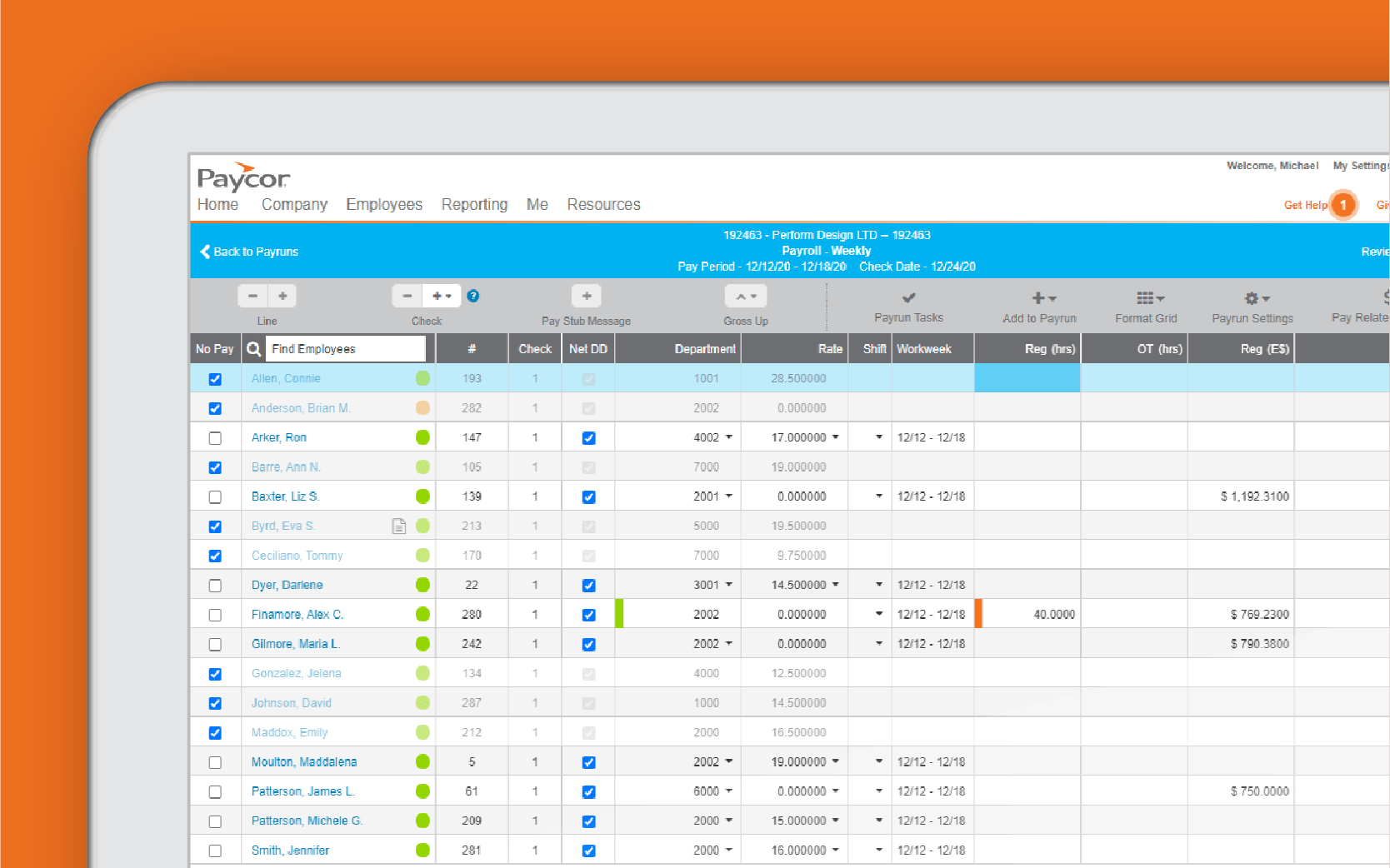
Task: Click green status dot for Patterson, James L.
Action: [x=422, y=791]
